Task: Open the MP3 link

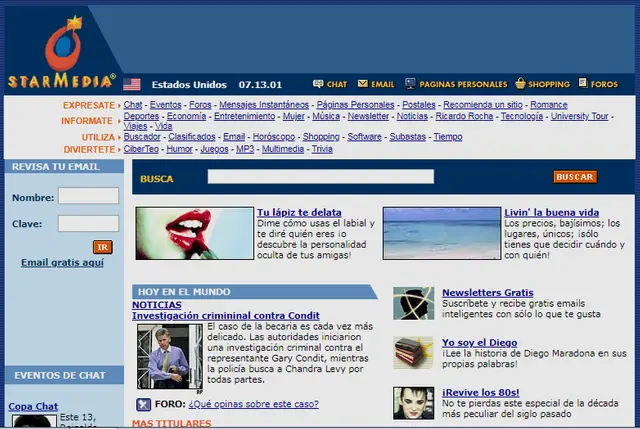Action: click(245, 149)
